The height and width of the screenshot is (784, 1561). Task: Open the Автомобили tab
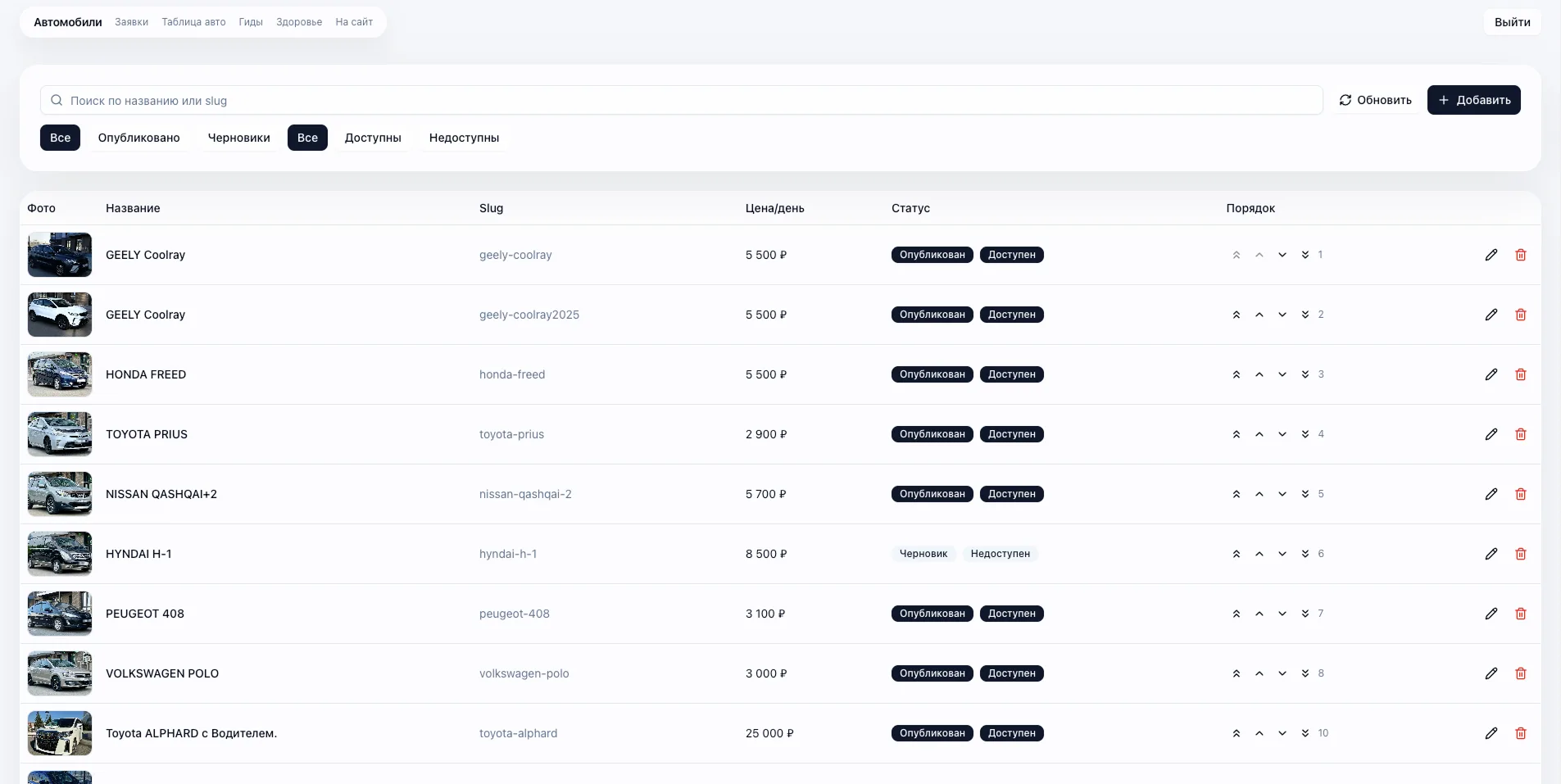click(68, 22)
